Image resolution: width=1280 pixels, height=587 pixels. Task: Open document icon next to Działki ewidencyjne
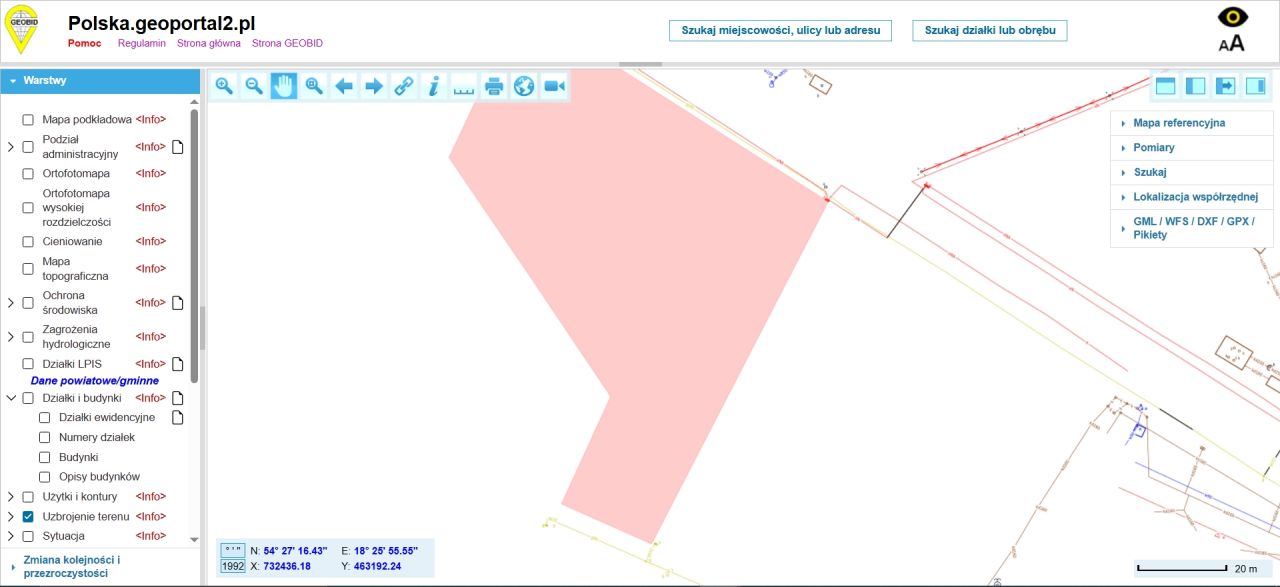(x=178, y=417)
